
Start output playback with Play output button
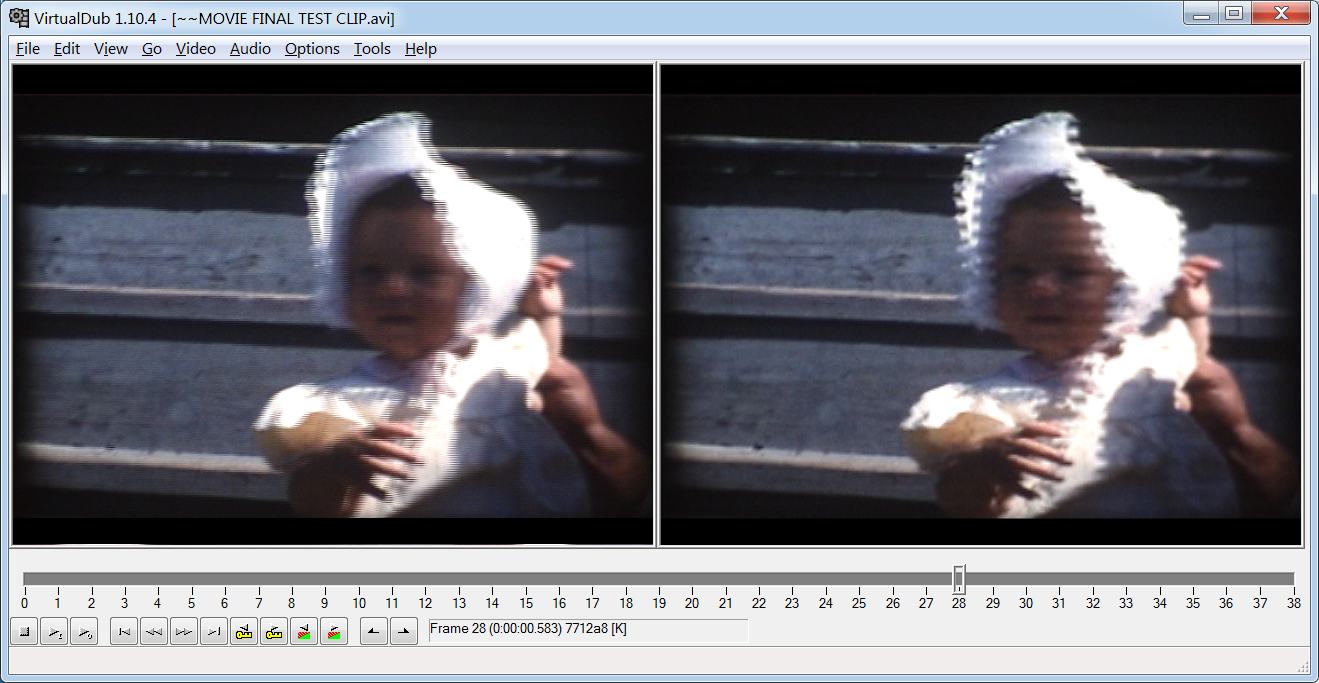[x=84, y=631]
